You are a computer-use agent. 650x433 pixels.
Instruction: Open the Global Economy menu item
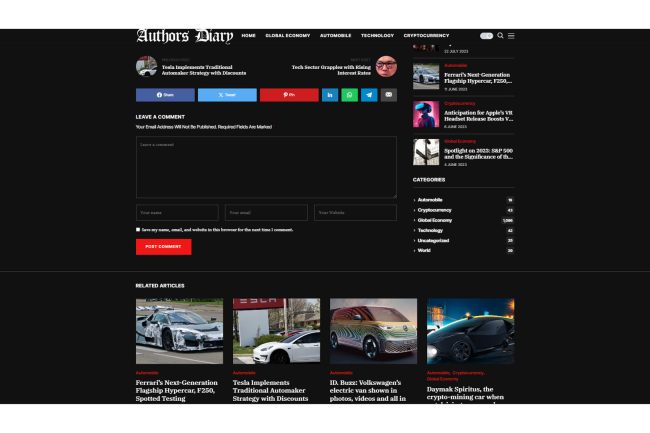[287, 35]
